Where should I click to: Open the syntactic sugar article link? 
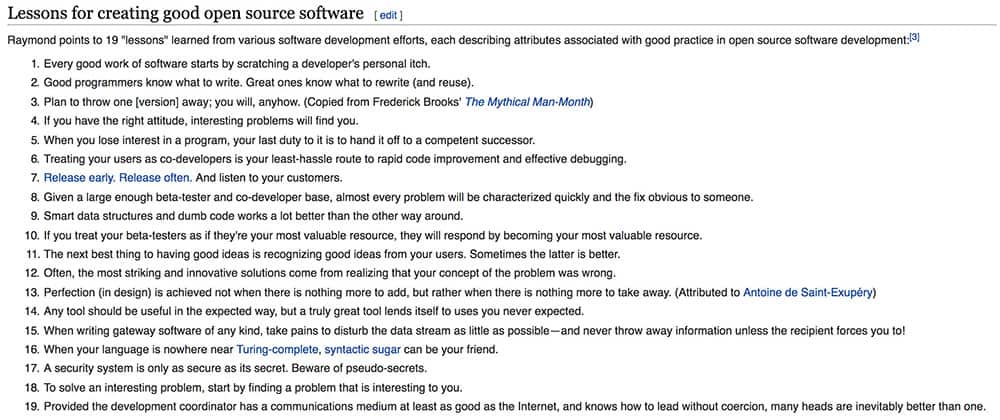(363, 349)
